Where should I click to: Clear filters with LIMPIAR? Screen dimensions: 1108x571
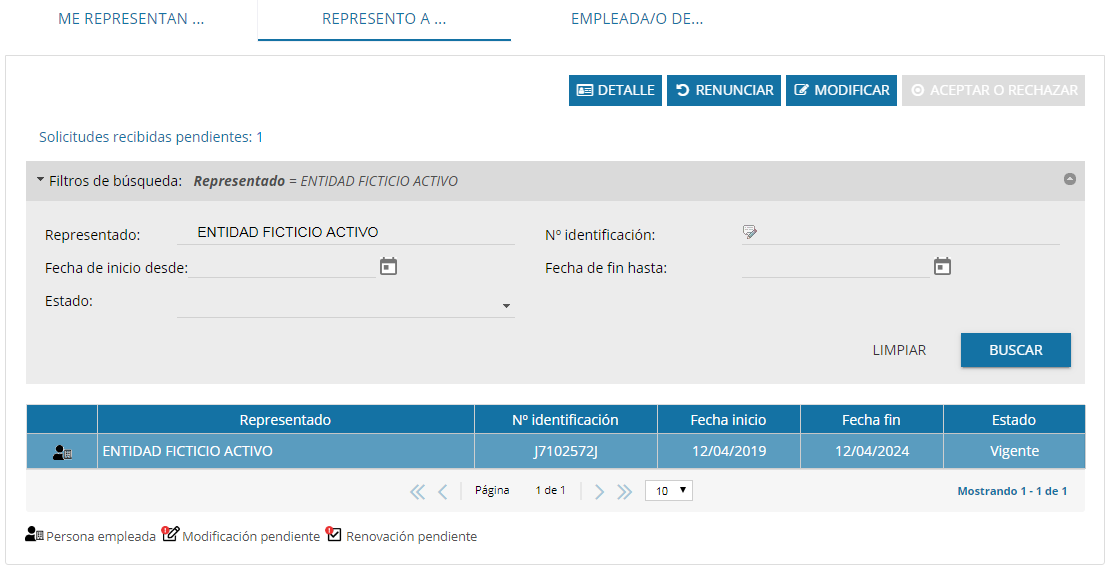(x=899, y=350)
